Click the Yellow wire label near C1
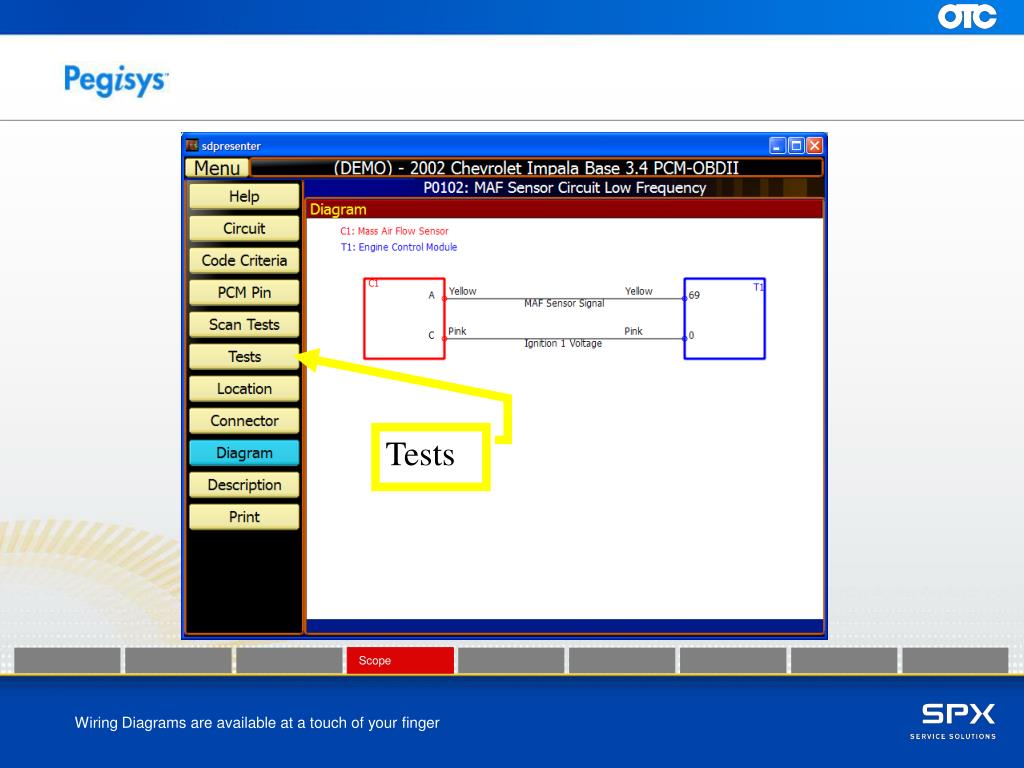This screenshot has width=1024, height=768. pyautogui.click(x=462, y=291)
